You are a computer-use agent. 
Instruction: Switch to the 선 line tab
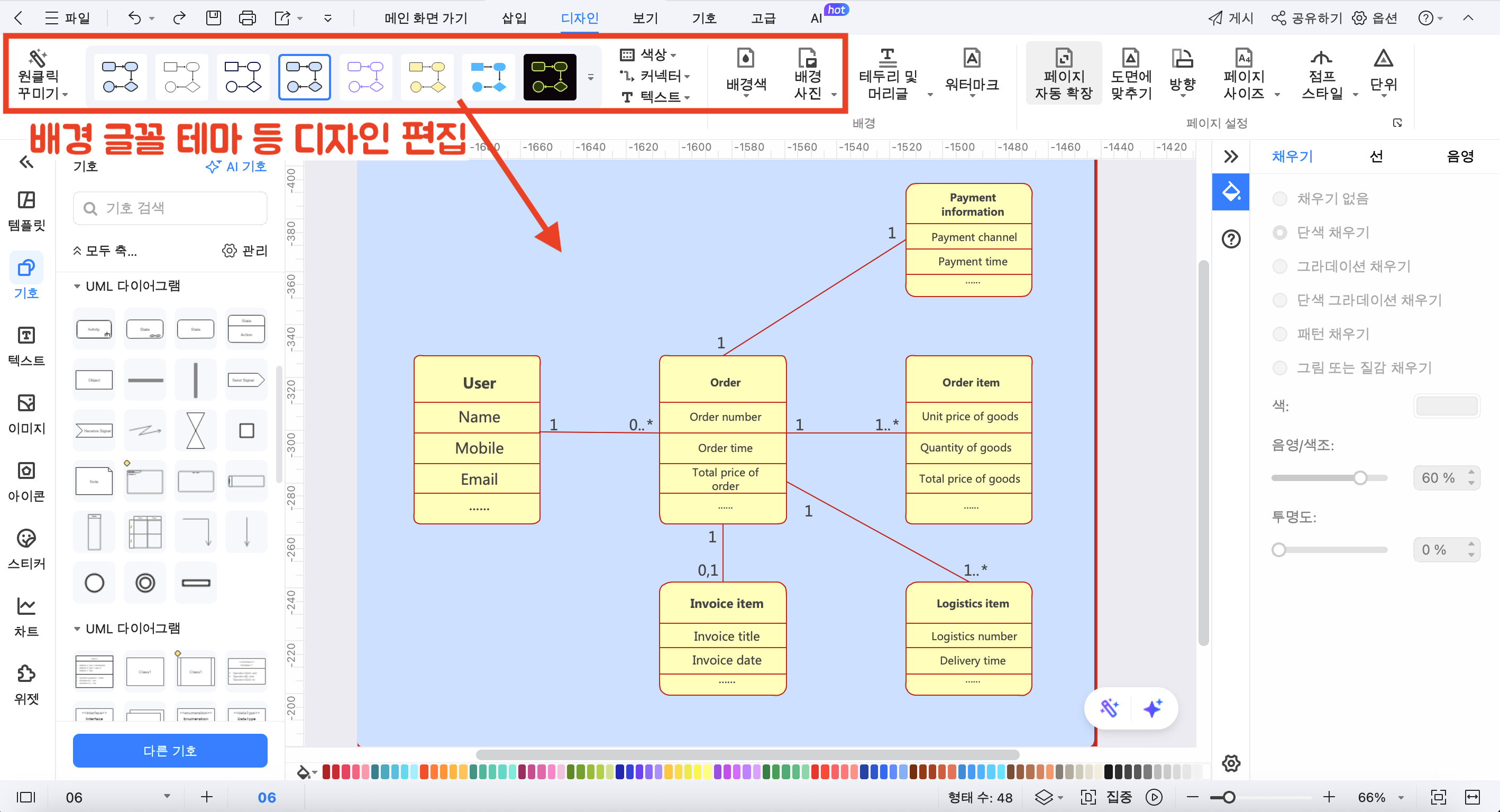[x=1376, y=156]
